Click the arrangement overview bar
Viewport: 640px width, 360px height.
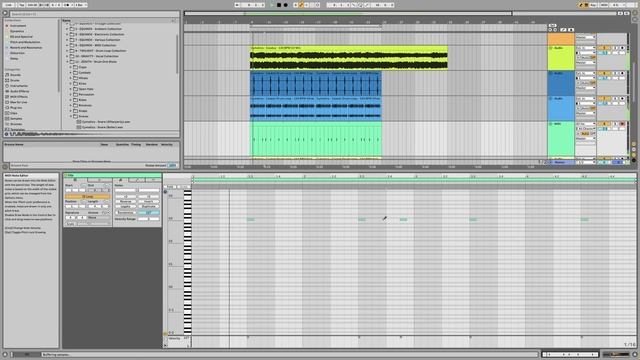(x=348, y=13)
